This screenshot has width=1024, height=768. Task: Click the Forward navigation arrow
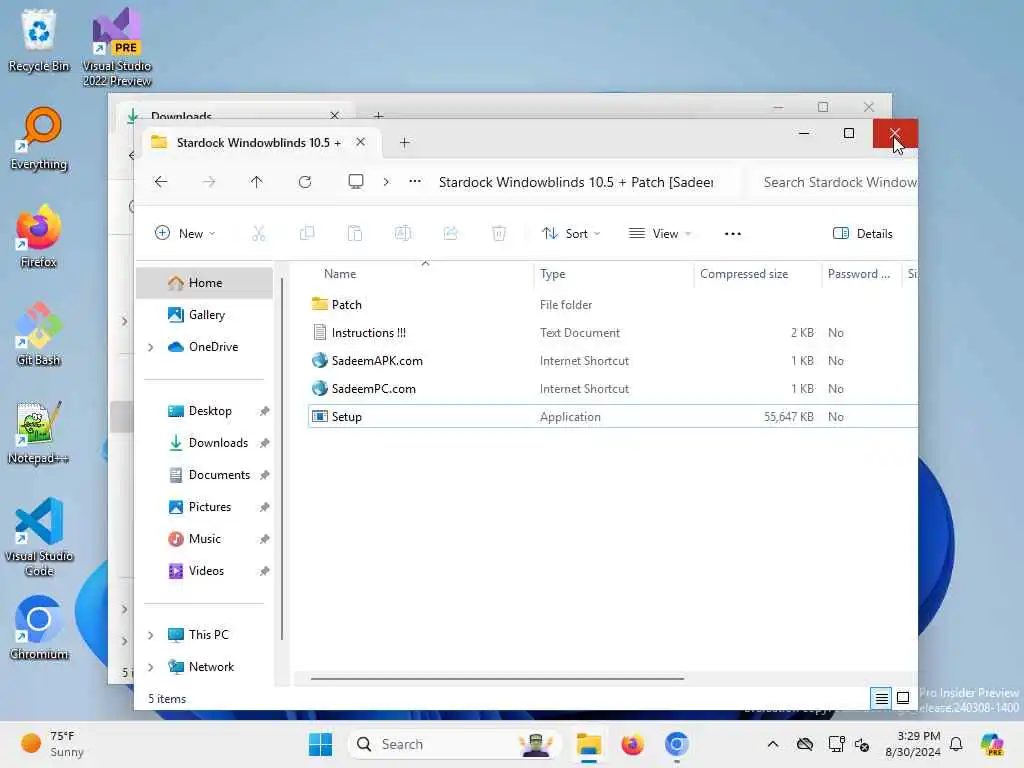(209, 182)
